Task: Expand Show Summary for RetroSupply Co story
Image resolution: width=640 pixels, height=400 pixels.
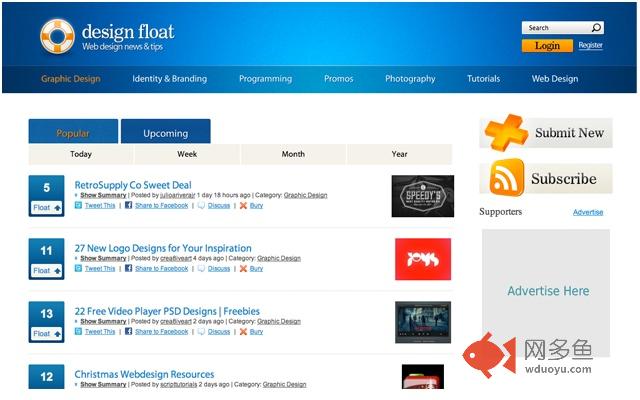Action: pos(103,195)
